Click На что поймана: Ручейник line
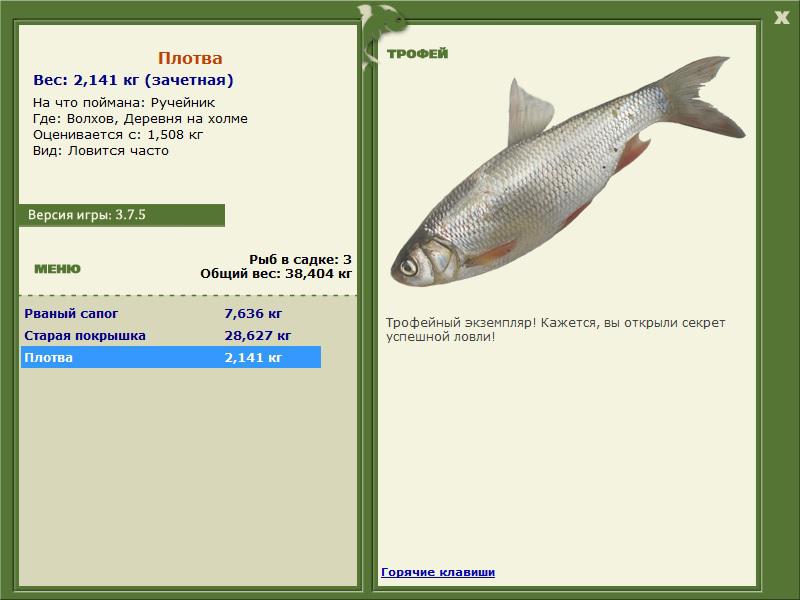The height and width of the screenshot is (600, 800). tap(124, 103)
